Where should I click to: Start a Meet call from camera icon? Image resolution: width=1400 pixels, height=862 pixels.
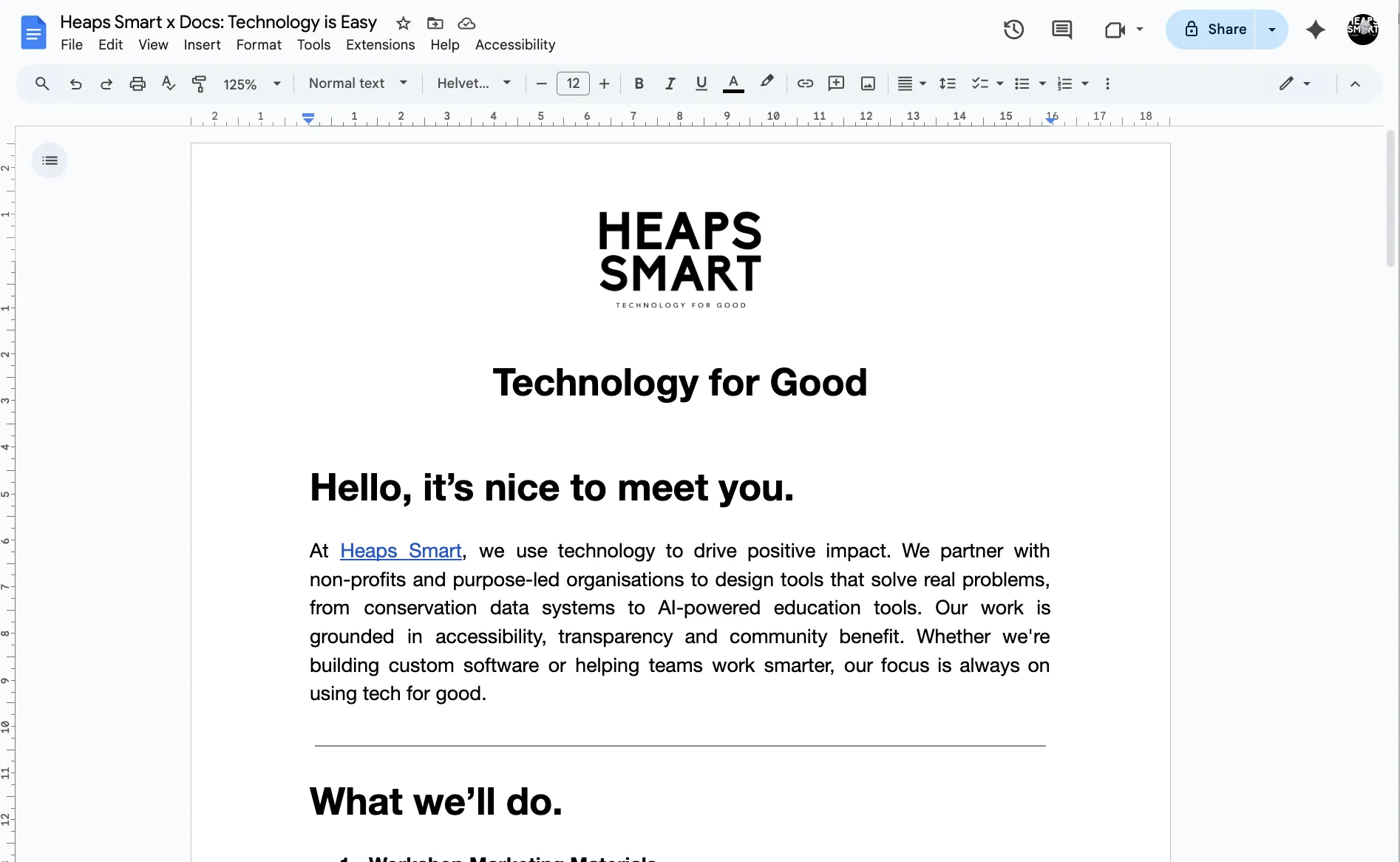1115,30
